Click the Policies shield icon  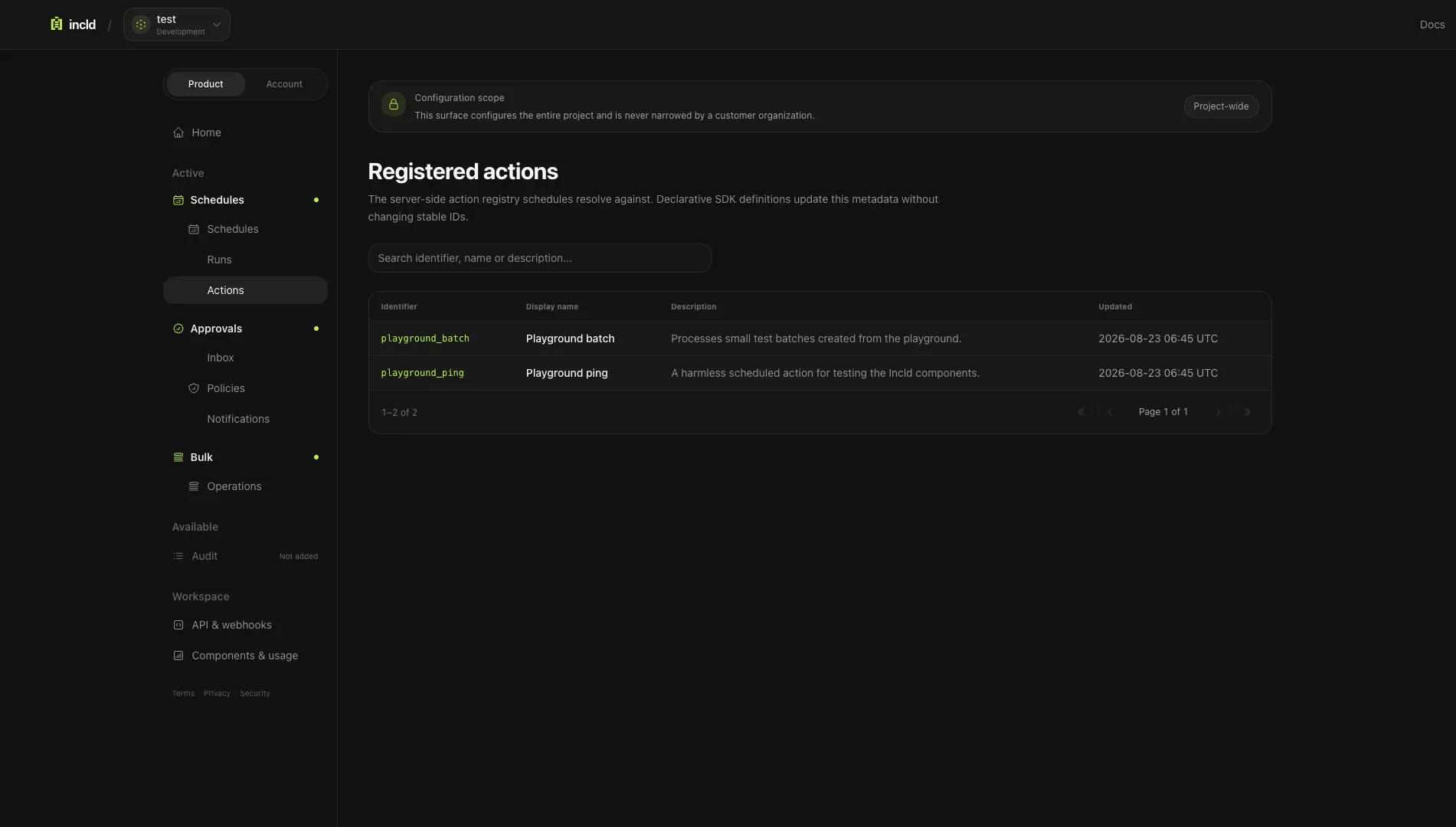click(x=194, y=388)
